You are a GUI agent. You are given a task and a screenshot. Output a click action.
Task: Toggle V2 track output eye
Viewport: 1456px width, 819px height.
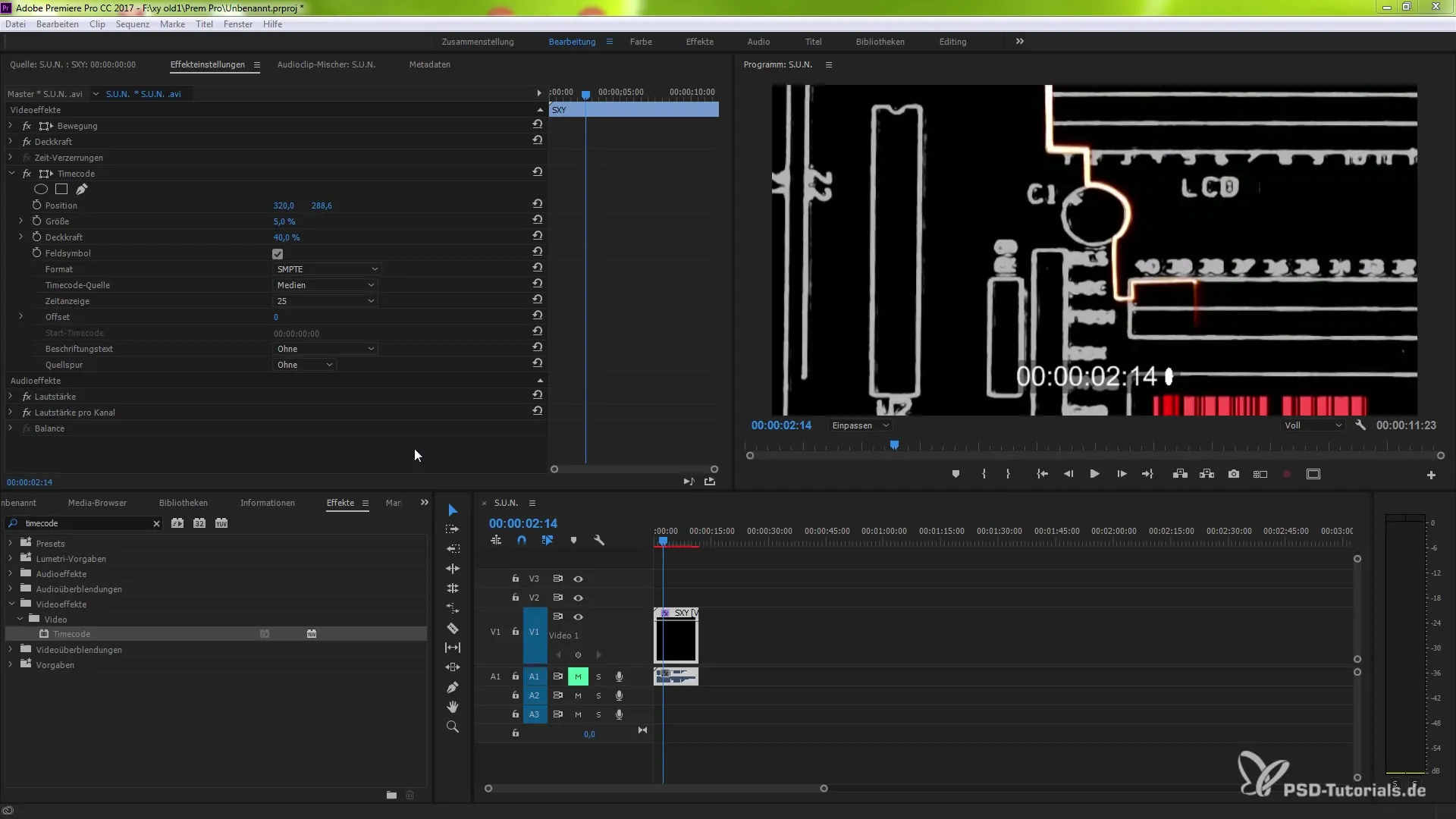pyautogui.click(x=579, y=598)
